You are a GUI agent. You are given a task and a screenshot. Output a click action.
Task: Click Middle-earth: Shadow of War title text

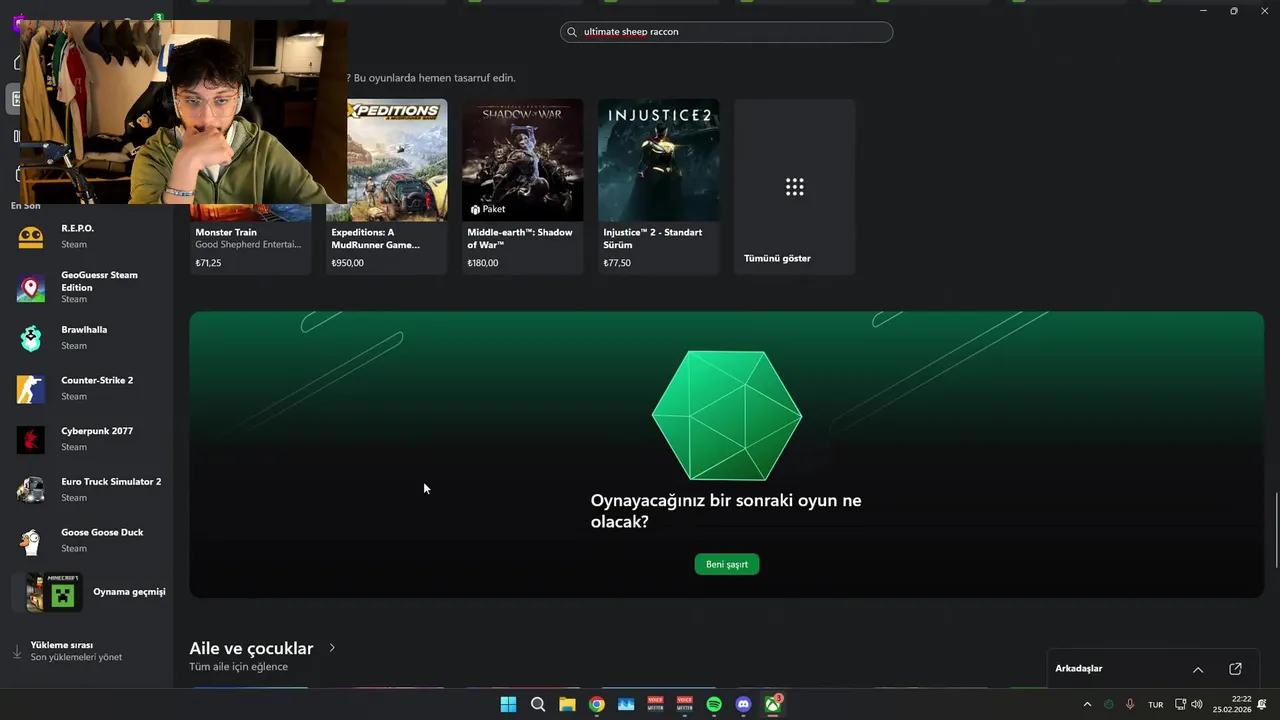(x=520, y=238)
